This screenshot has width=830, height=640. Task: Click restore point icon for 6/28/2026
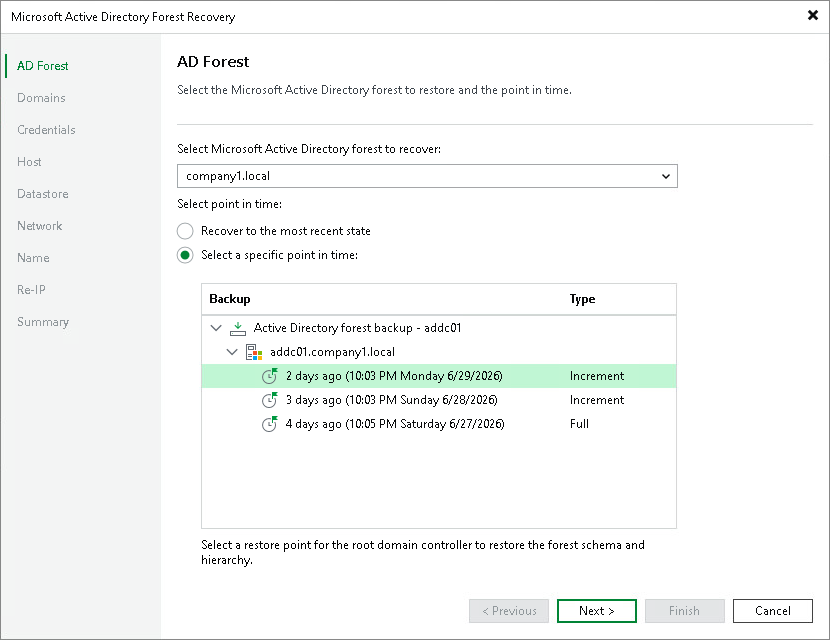(270, 400)
